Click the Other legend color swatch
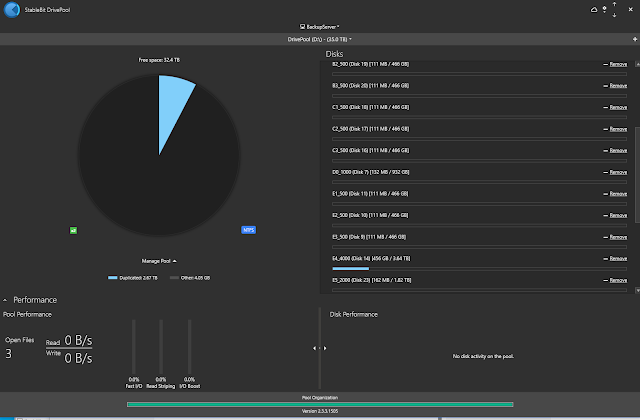 coord(174,278)
